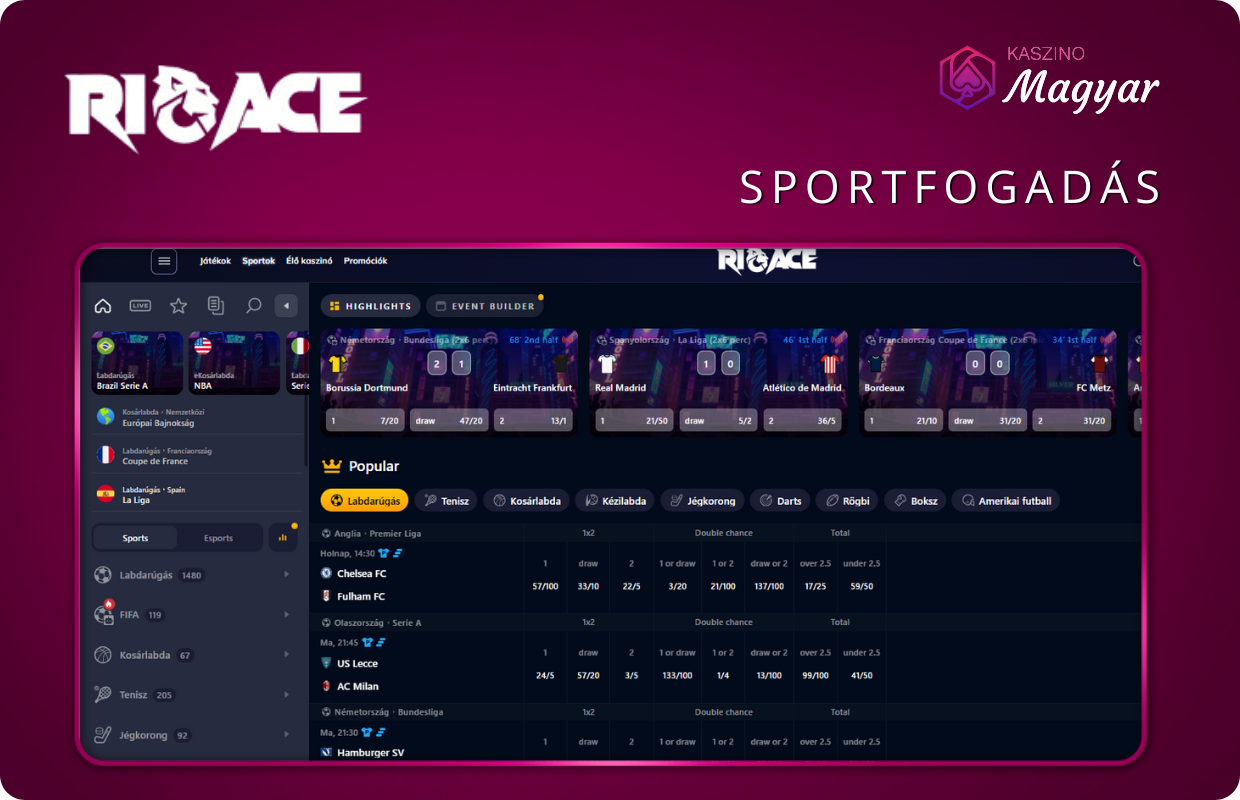Select the Labdarúgás popular filter chip
The image size is (1240, 800).
click(365, 501)
